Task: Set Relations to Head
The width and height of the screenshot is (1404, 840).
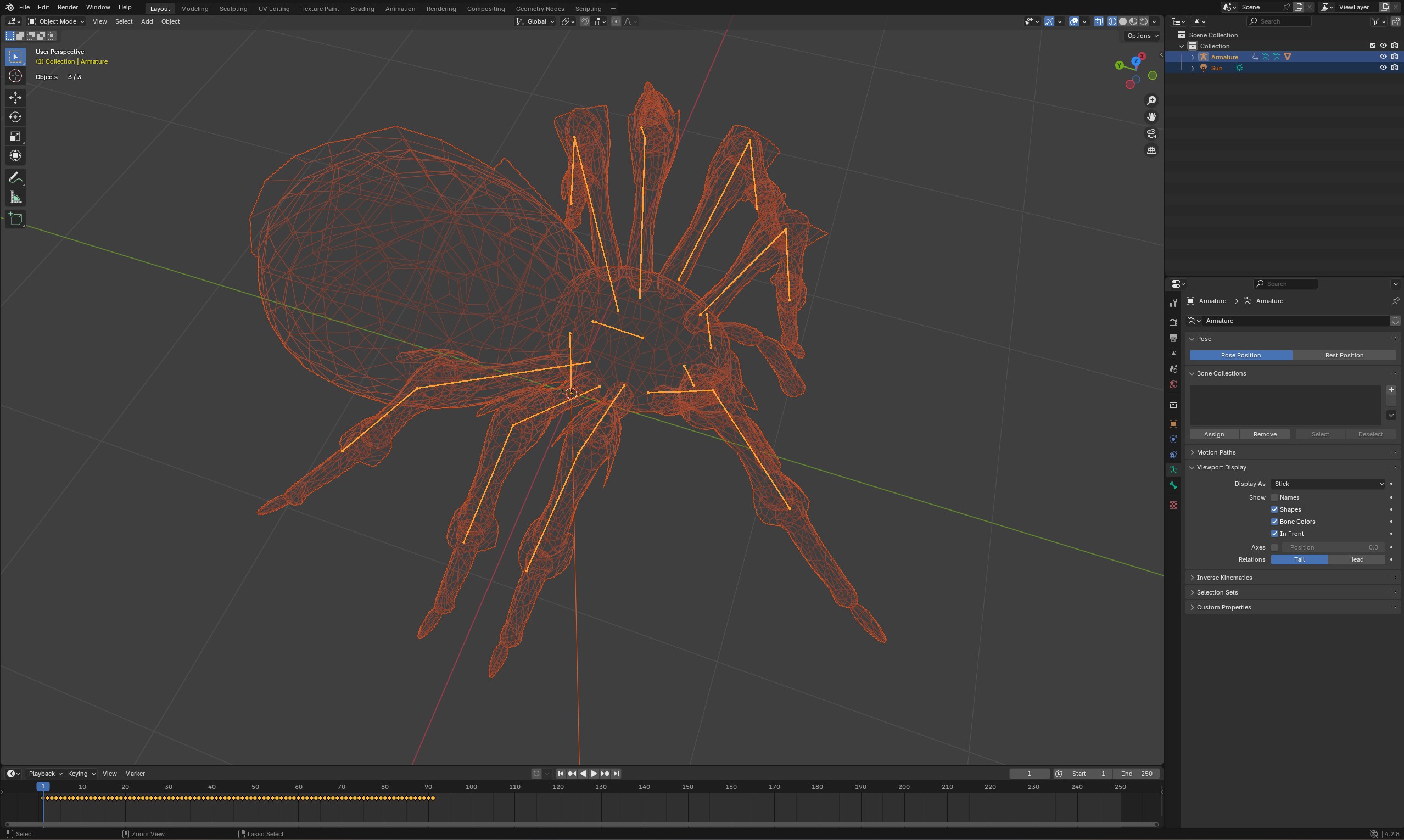Action: (x=1356, y=560)
